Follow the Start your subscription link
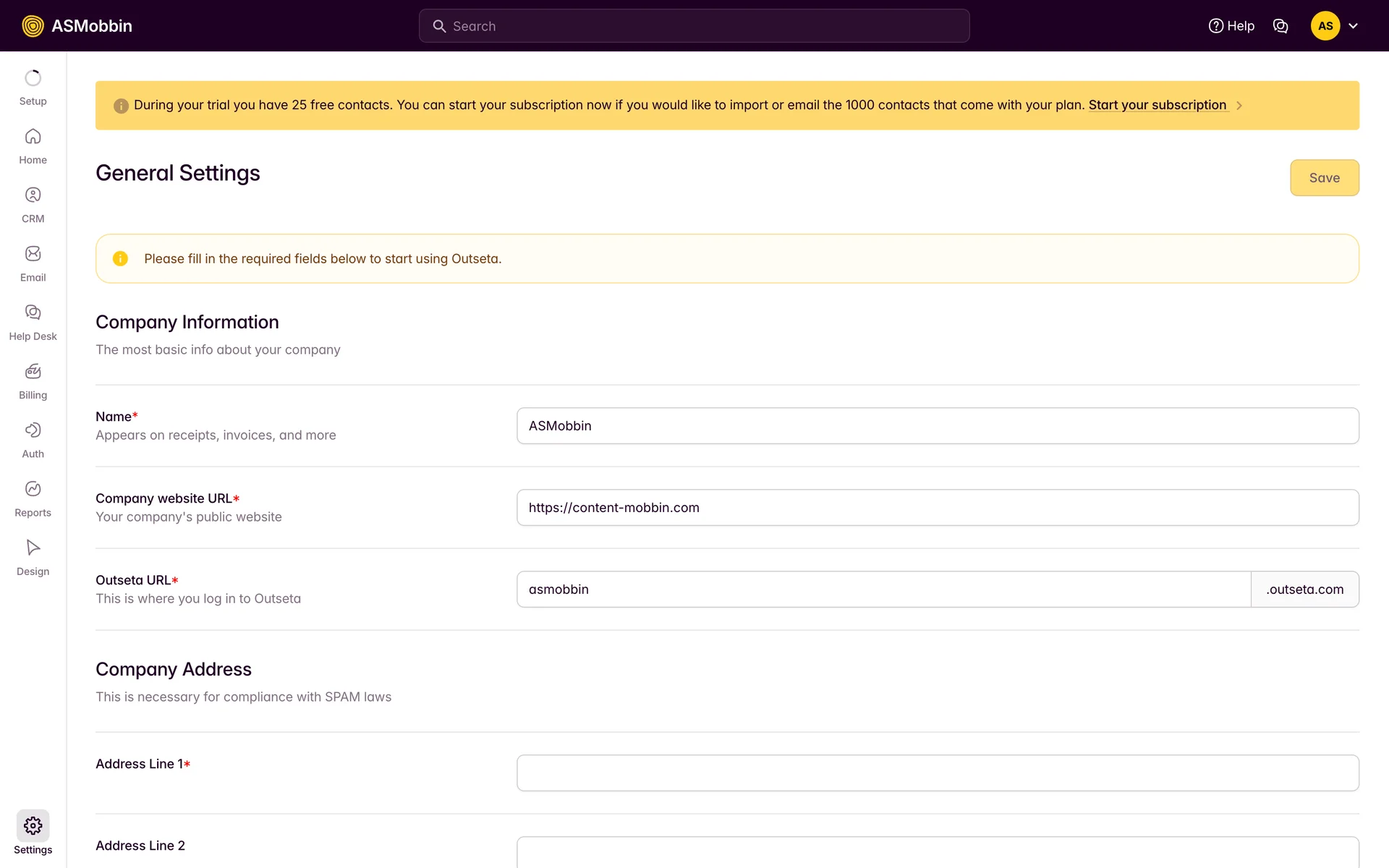Screen dimensions: 1389x868 pyautogui.click(x=1157, y=105)
